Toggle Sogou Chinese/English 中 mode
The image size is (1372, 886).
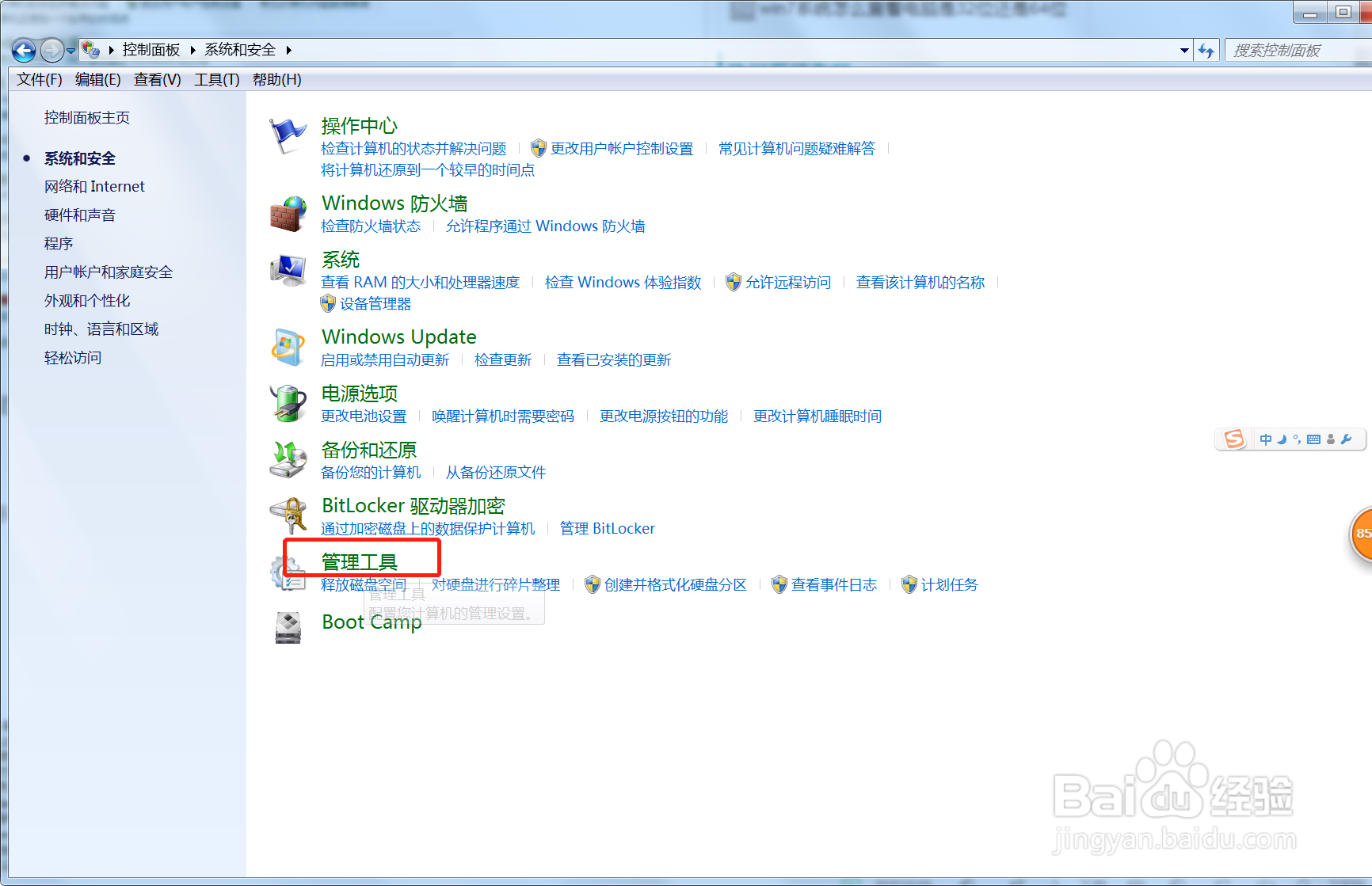pos(1266,439)
